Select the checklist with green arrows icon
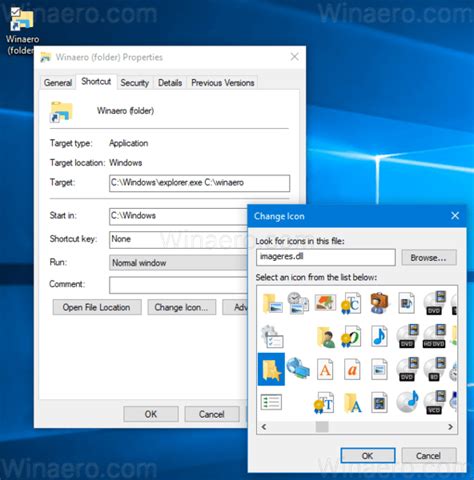Image resolution: width=474 pixels, height=480 pixels. pos(271,402)
